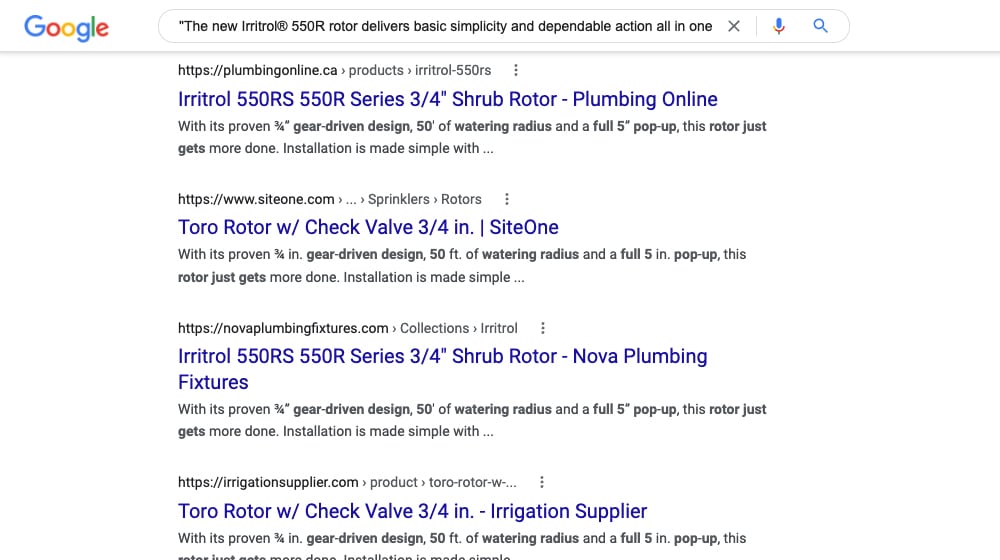Image resolution: width=1000 pixels, height=560 pixels.
Task: Open Toro Rotor Irrigation Supplier result link
Action: point(412,512)
